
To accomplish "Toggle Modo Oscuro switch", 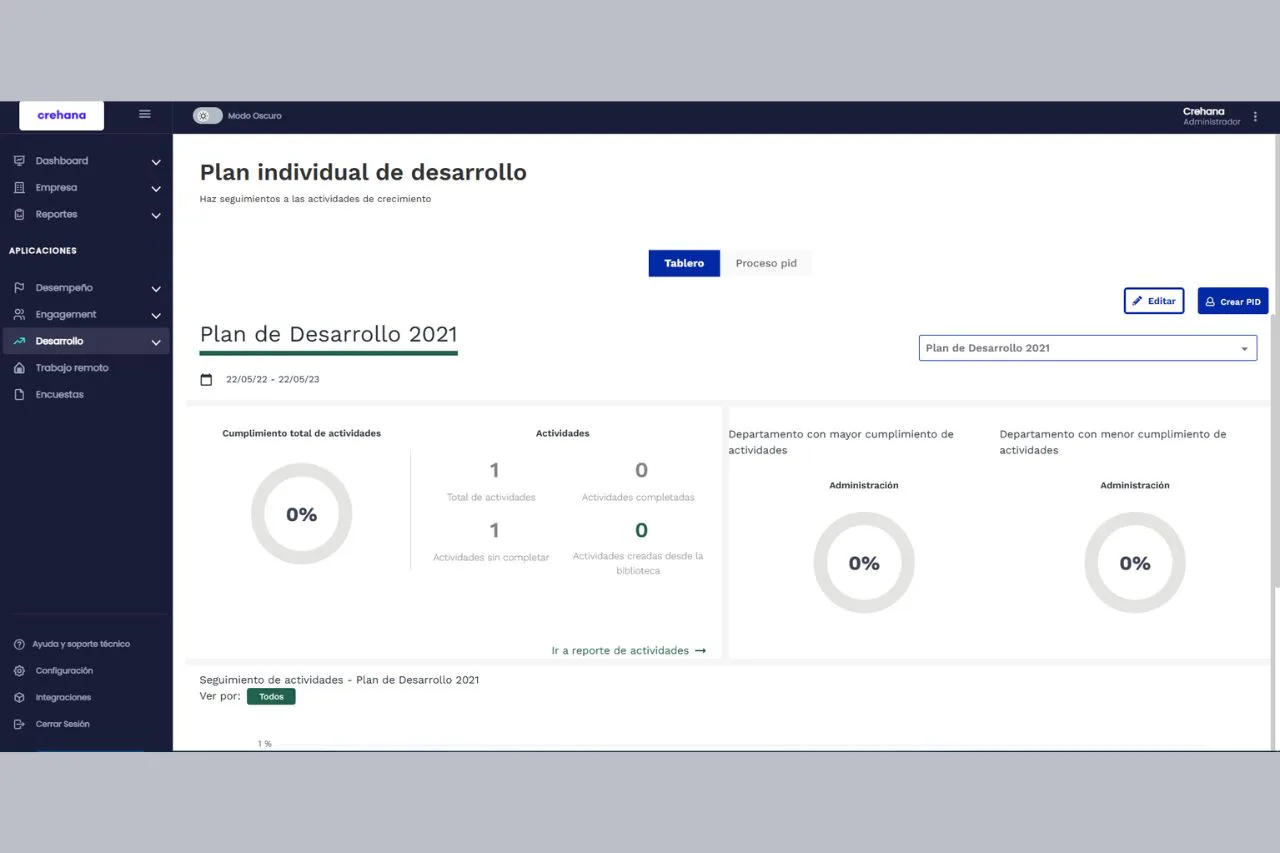I will 207,115.
